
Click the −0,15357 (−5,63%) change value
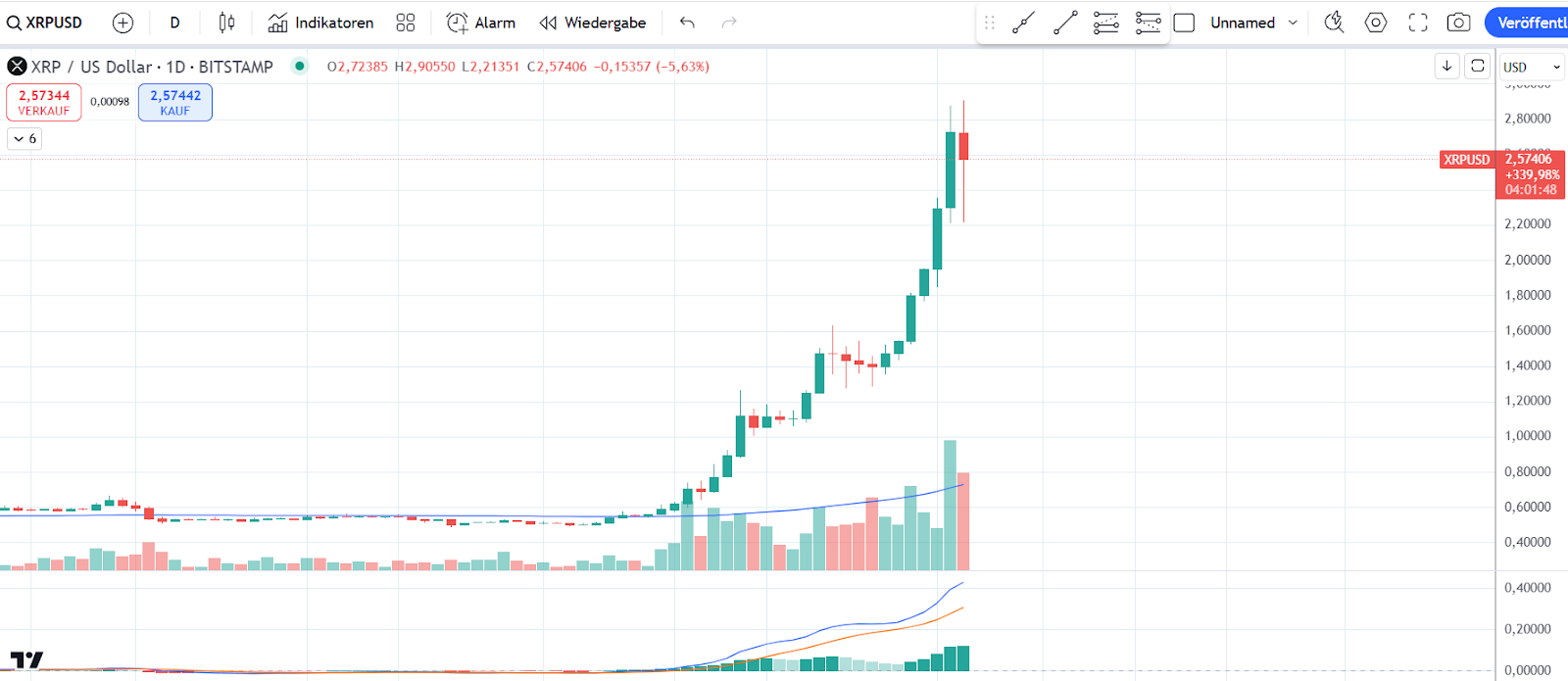652,67
